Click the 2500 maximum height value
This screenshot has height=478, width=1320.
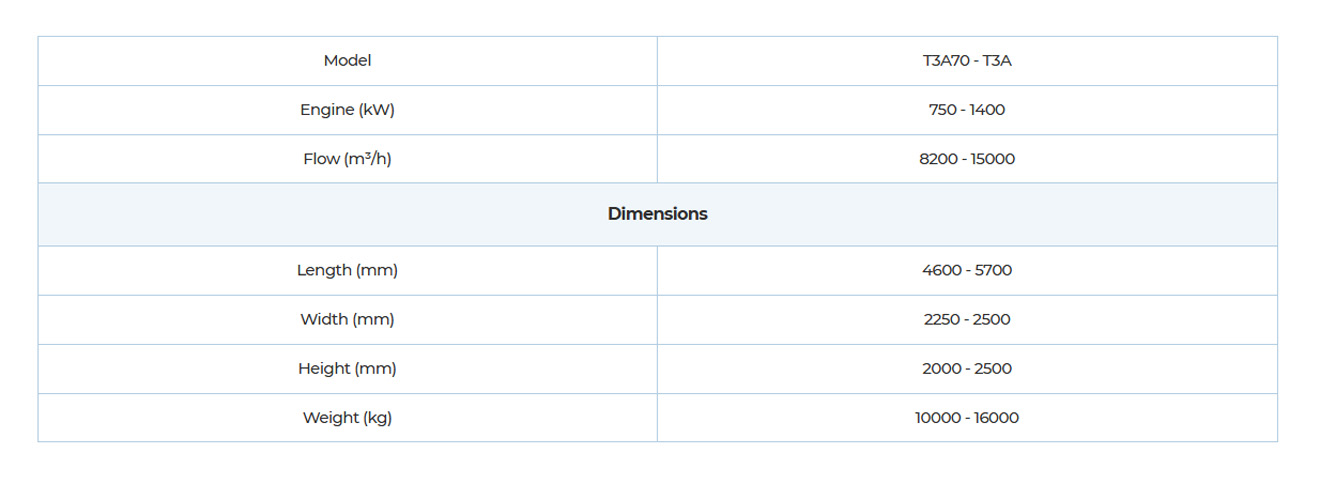point(992,369)
